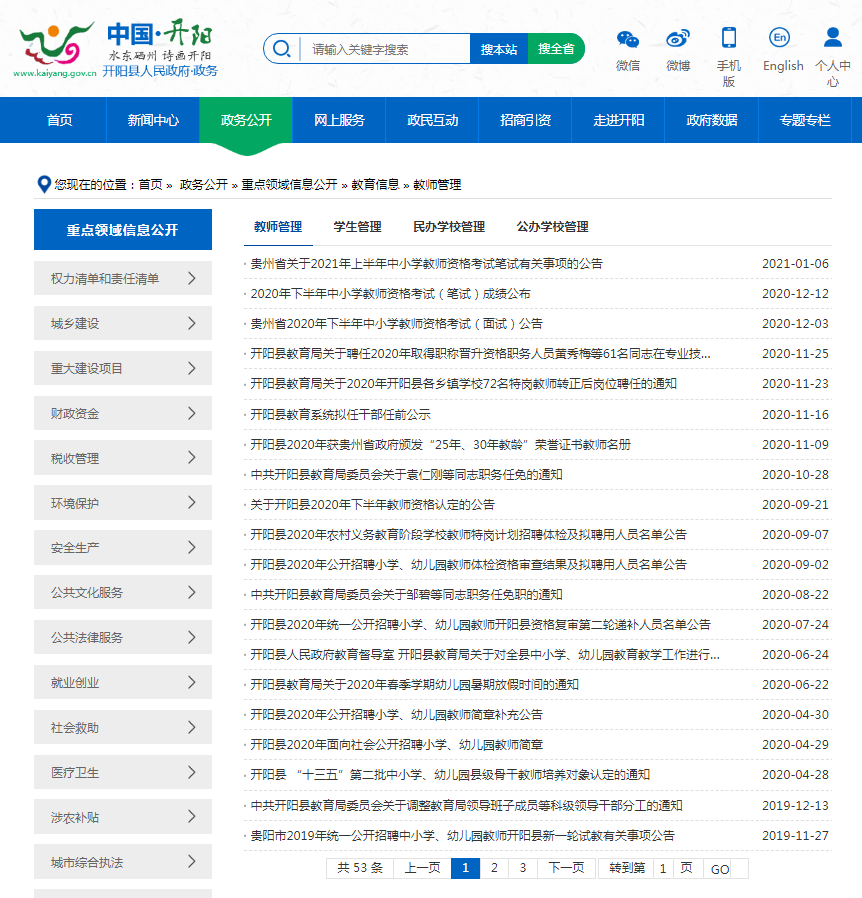Select the 民办学校管理 tab
Image resolution: width=862 pixels, height=898 pixels.
(x=449, y=227)
